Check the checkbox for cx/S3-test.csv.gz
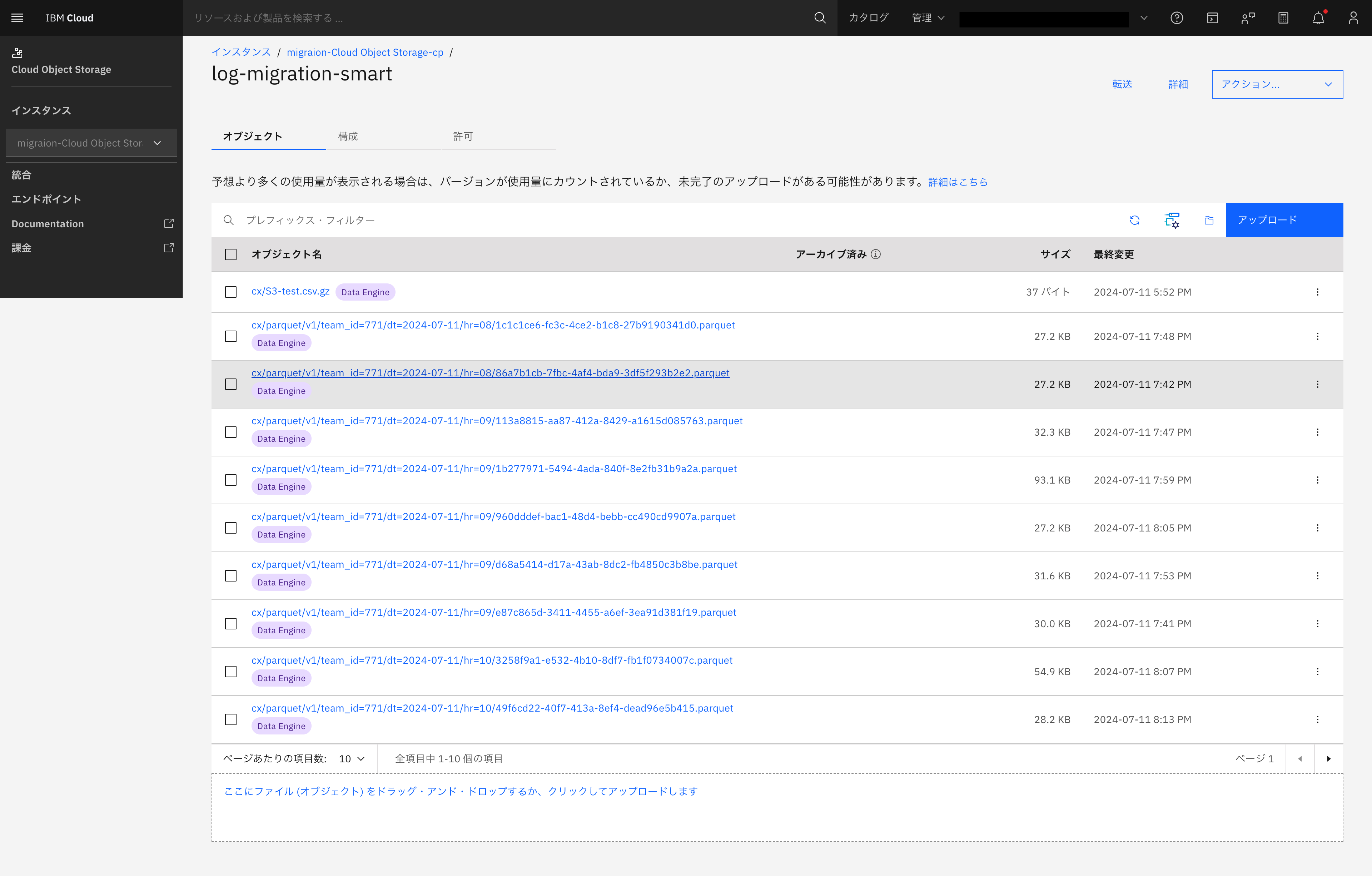Image resolution: width=1372 pixels, height=876 pixels. 231,292
